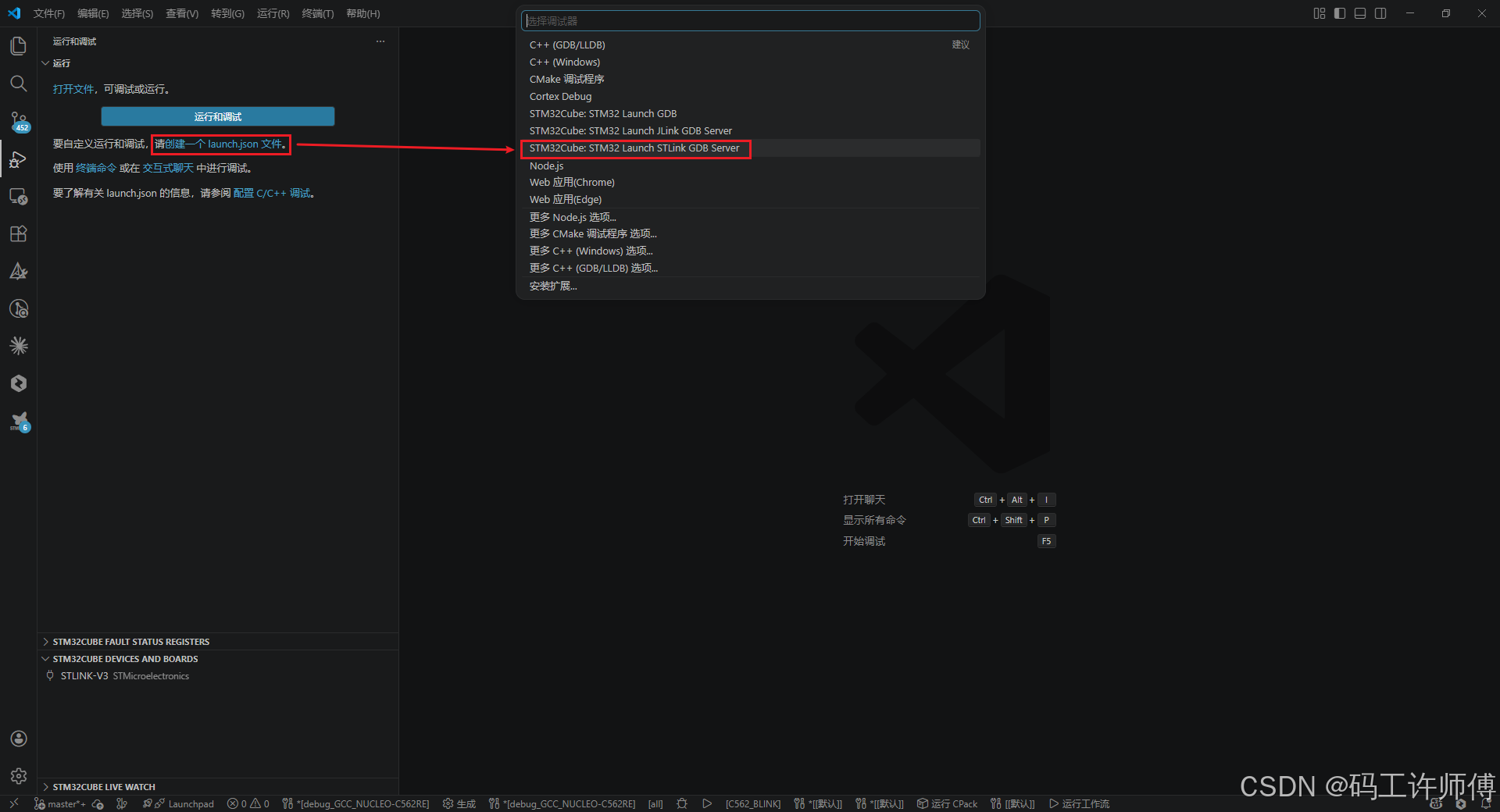Select the [all] build target in status bar

point(655,803)
